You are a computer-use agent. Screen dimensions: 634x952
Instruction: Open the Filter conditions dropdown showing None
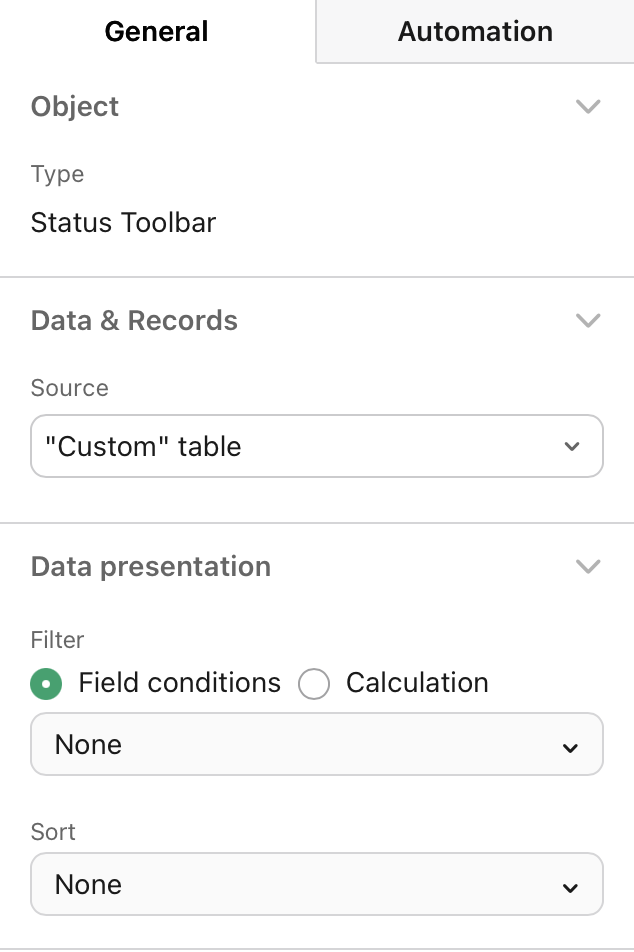coord(317,744)
